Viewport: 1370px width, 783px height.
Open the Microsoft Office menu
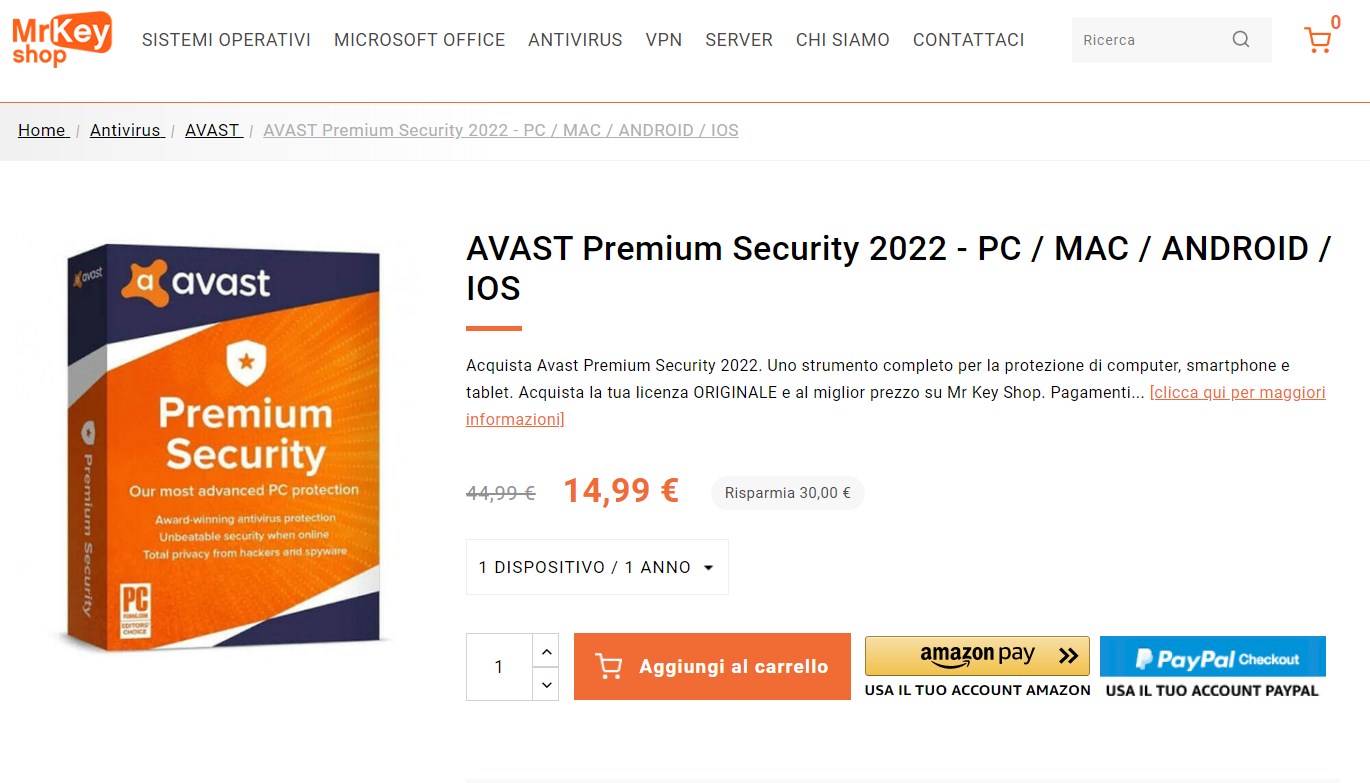419,40
